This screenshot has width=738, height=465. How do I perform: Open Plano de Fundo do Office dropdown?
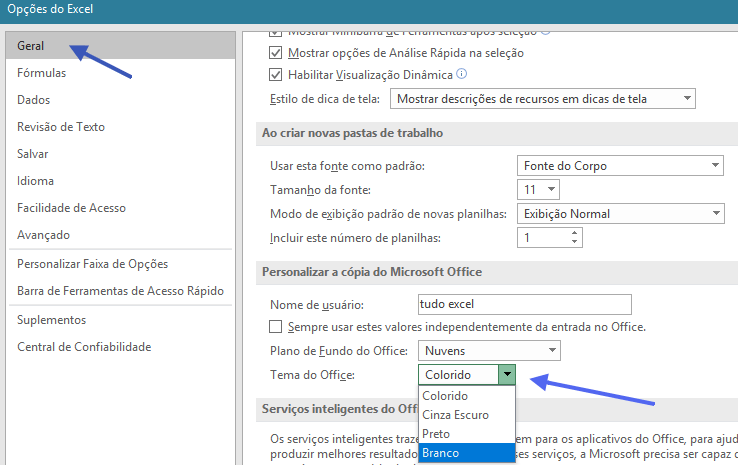[x=489, y=351]
